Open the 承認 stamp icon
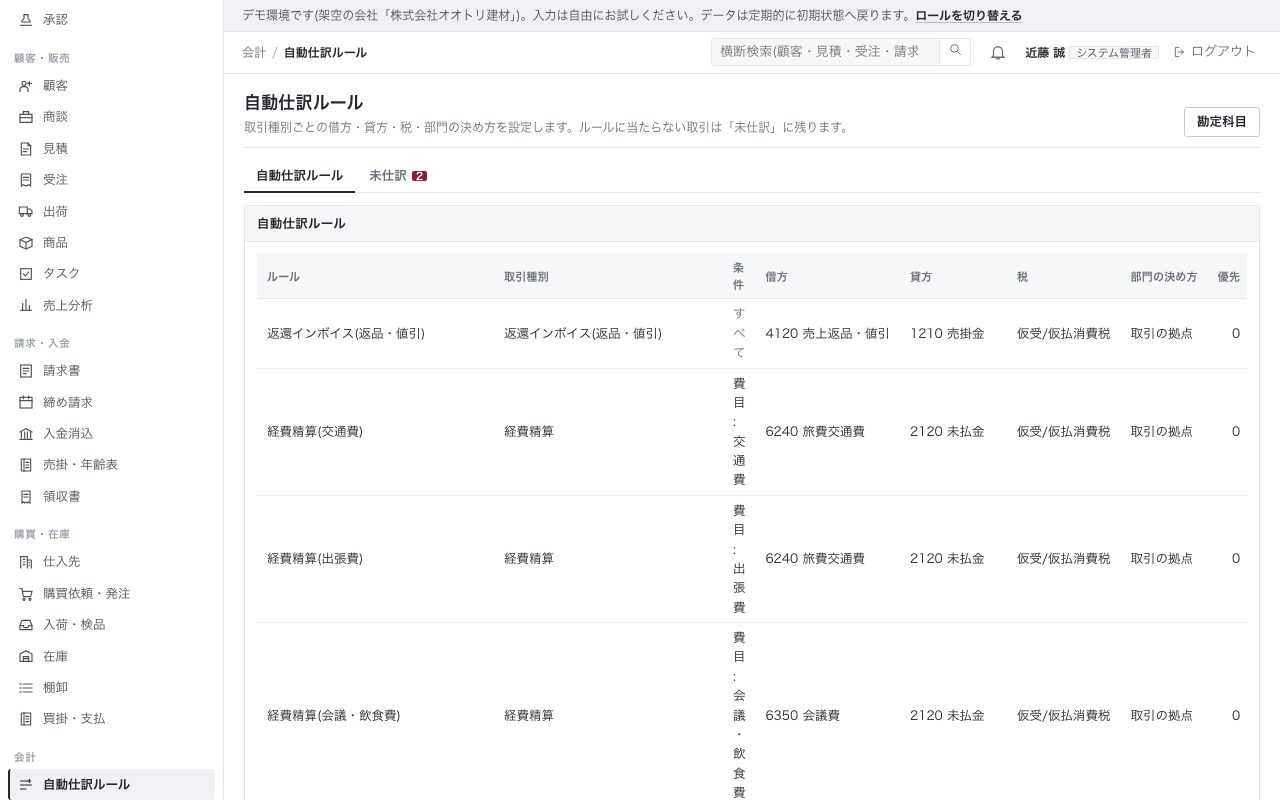 pyautogui.click(x=26, y=20)
